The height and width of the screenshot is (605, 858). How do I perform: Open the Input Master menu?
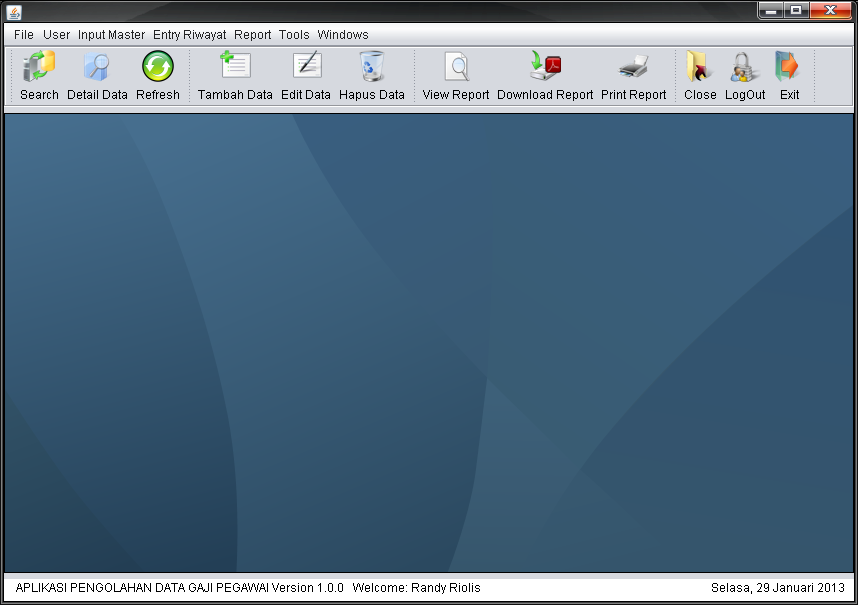pos(111,35)
